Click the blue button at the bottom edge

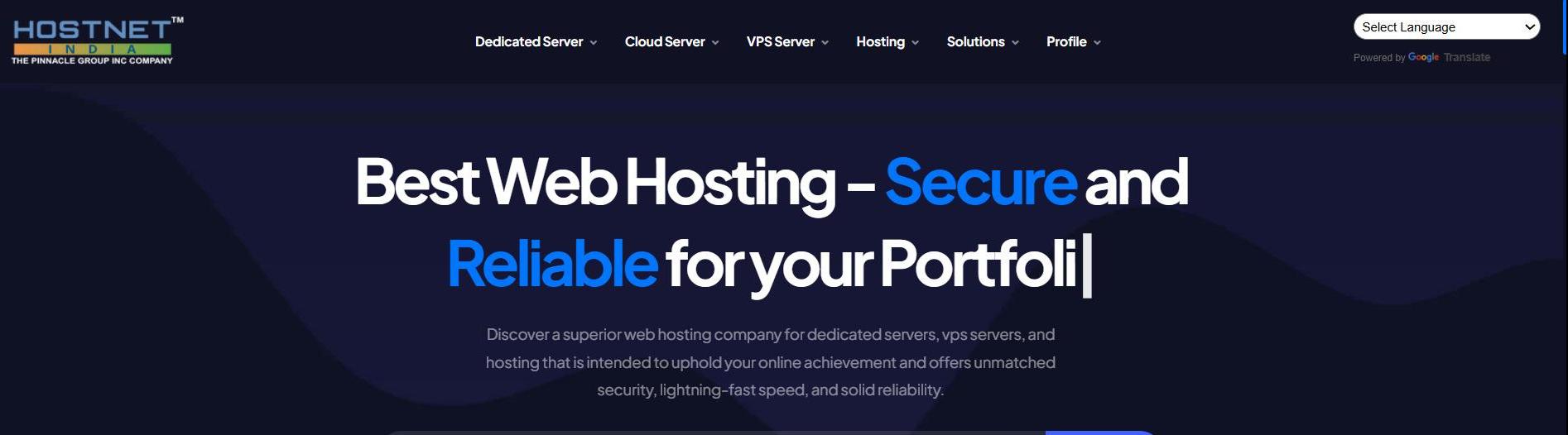[x=1100, y=433]
